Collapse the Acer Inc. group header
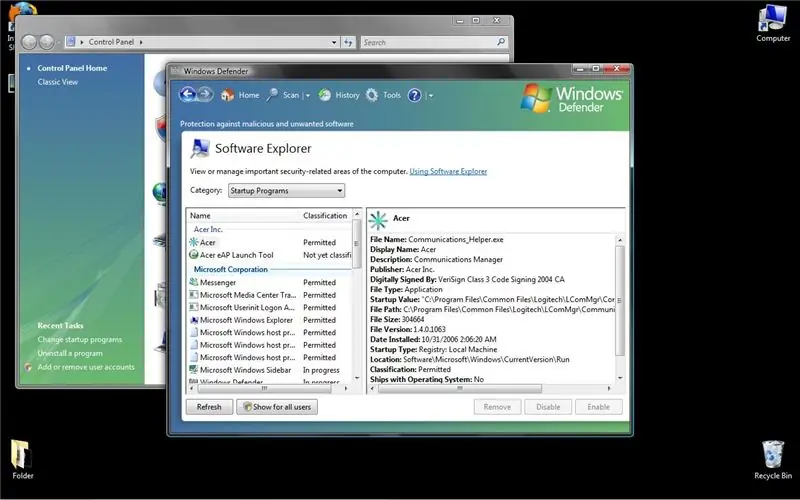Viewport: 800px width, 500px height. click(208, 229)
